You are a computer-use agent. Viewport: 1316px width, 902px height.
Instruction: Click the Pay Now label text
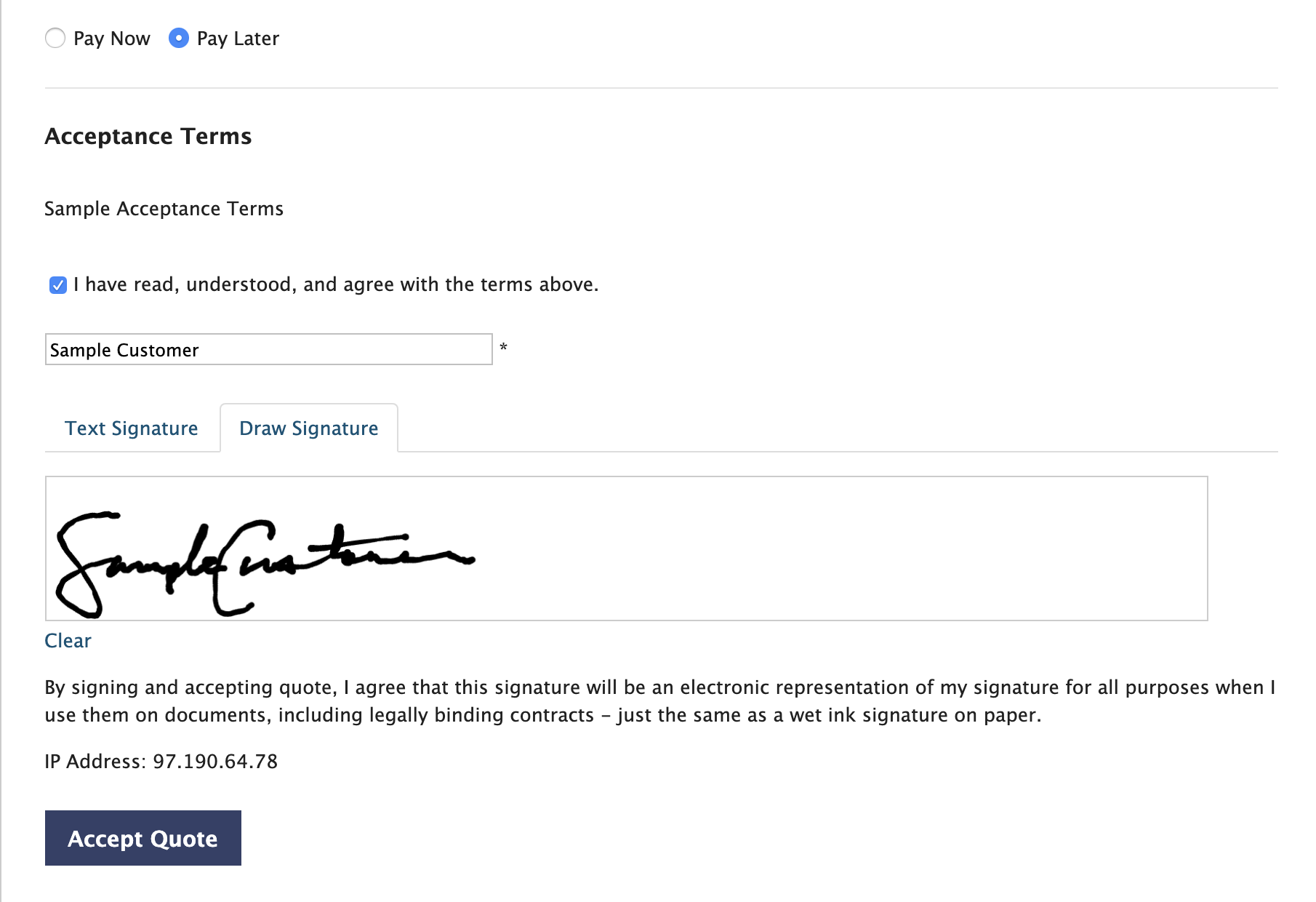(112, 39)
